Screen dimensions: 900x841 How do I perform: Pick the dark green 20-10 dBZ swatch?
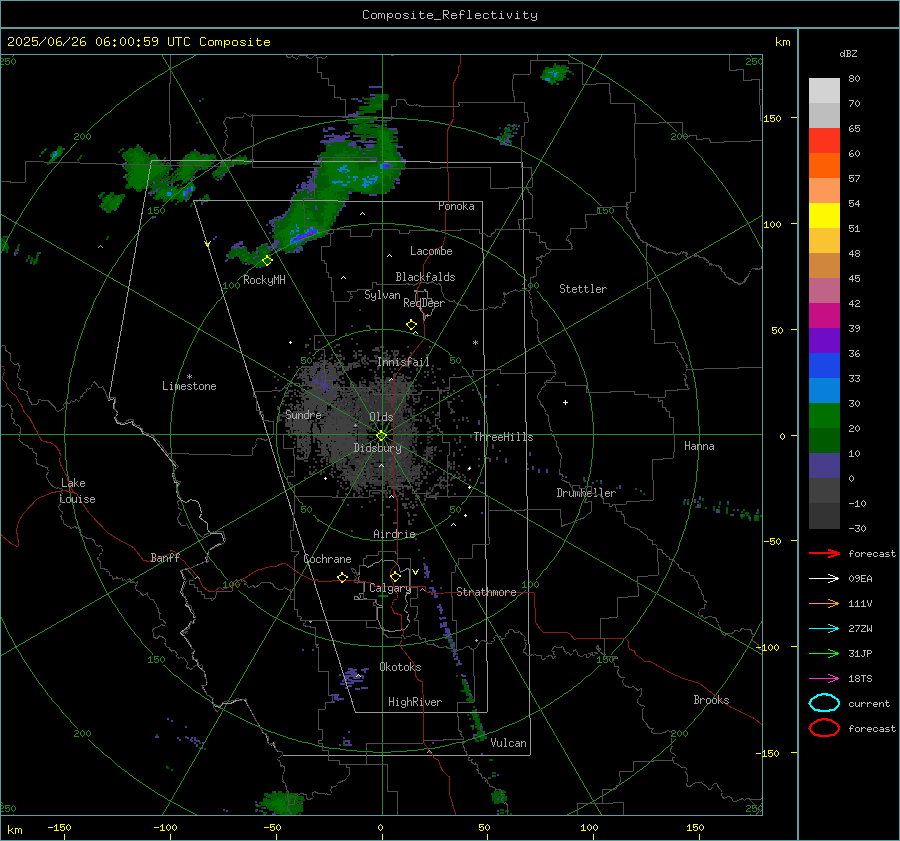click(824, 441)
